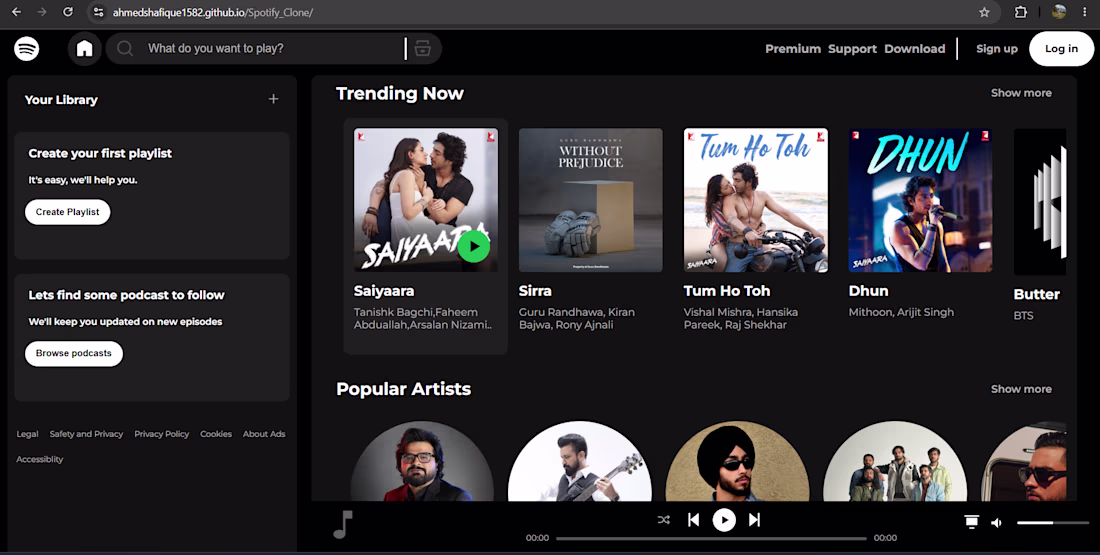Focus the 'What do you want to play?' field
This screenshot has height=555, width=1100.
click(x=274, y=48)
